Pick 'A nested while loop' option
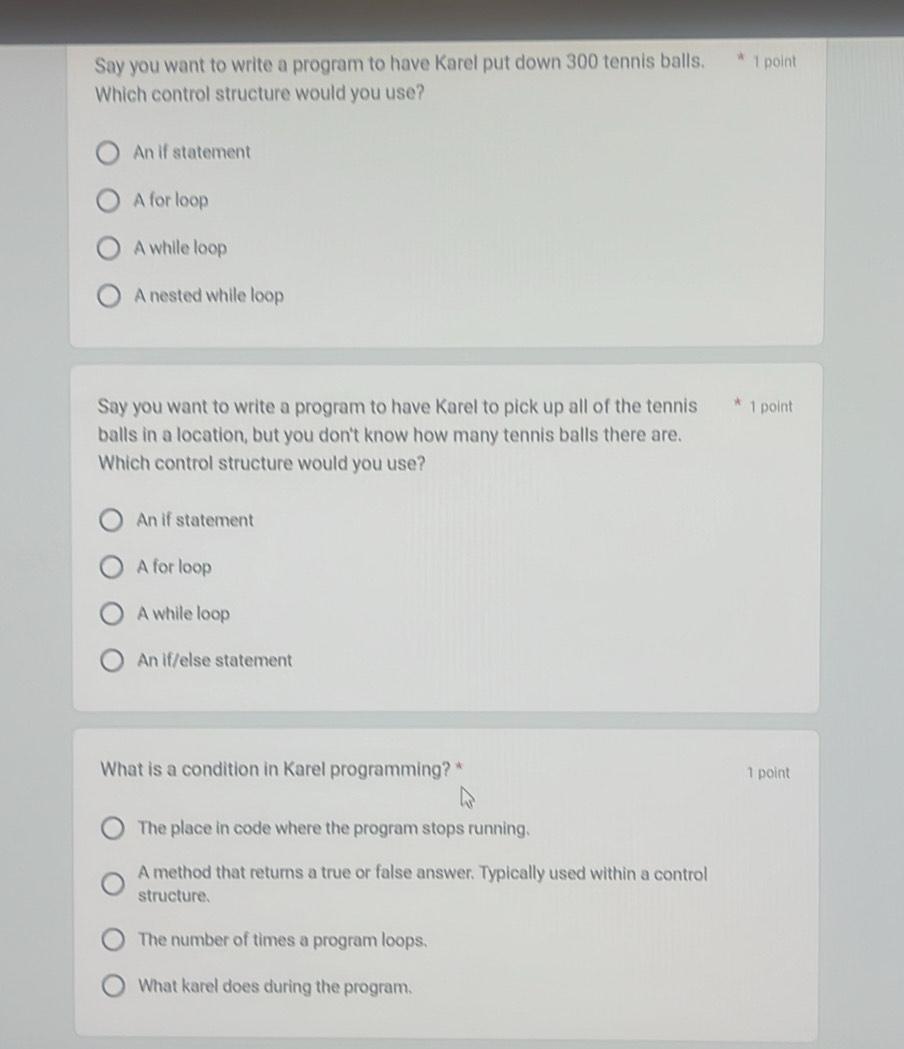The height and width of the screenshot is (1049, 904). tap(110, 296)
